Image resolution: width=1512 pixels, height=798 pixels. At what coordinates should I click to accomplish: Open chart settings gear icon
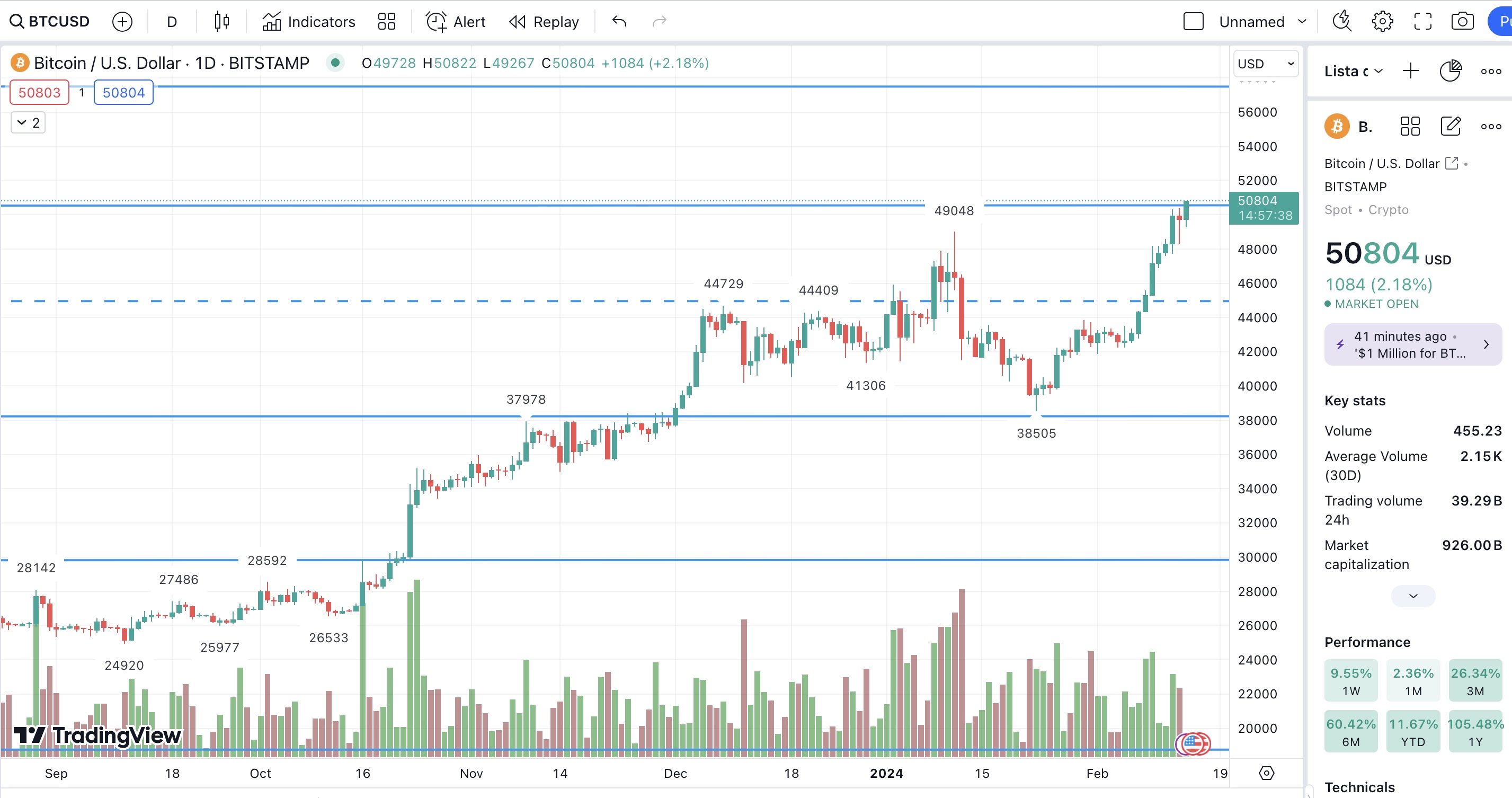(1382, 22)
